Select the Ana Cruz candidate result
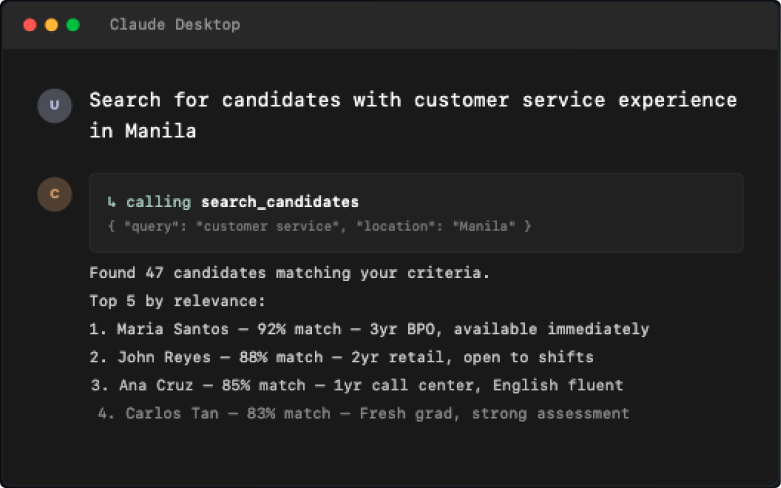 (357, 385)
